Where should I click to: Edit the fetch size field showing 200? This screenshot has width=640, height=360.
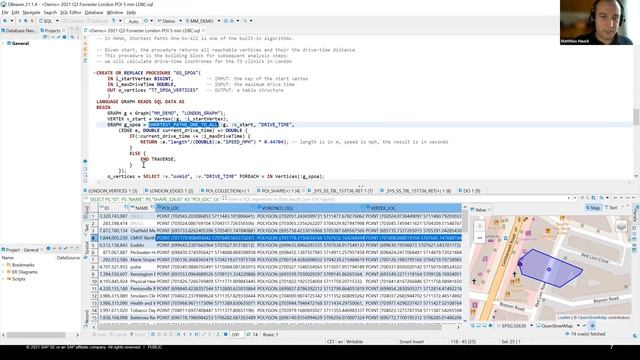tap(236, 334)
